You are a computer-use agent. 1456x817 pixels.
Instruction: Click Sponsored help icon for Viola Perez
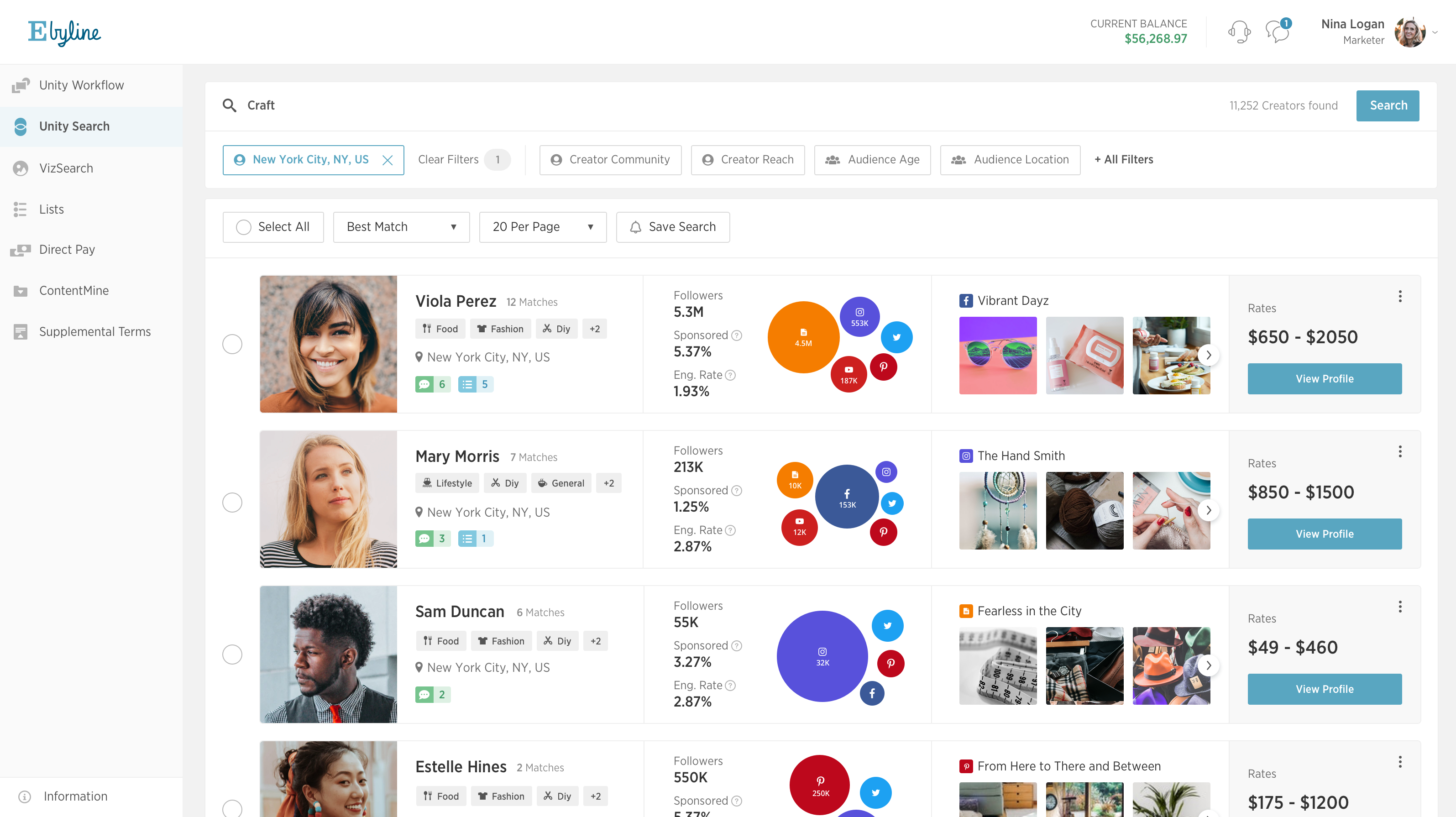click(737, 335)
